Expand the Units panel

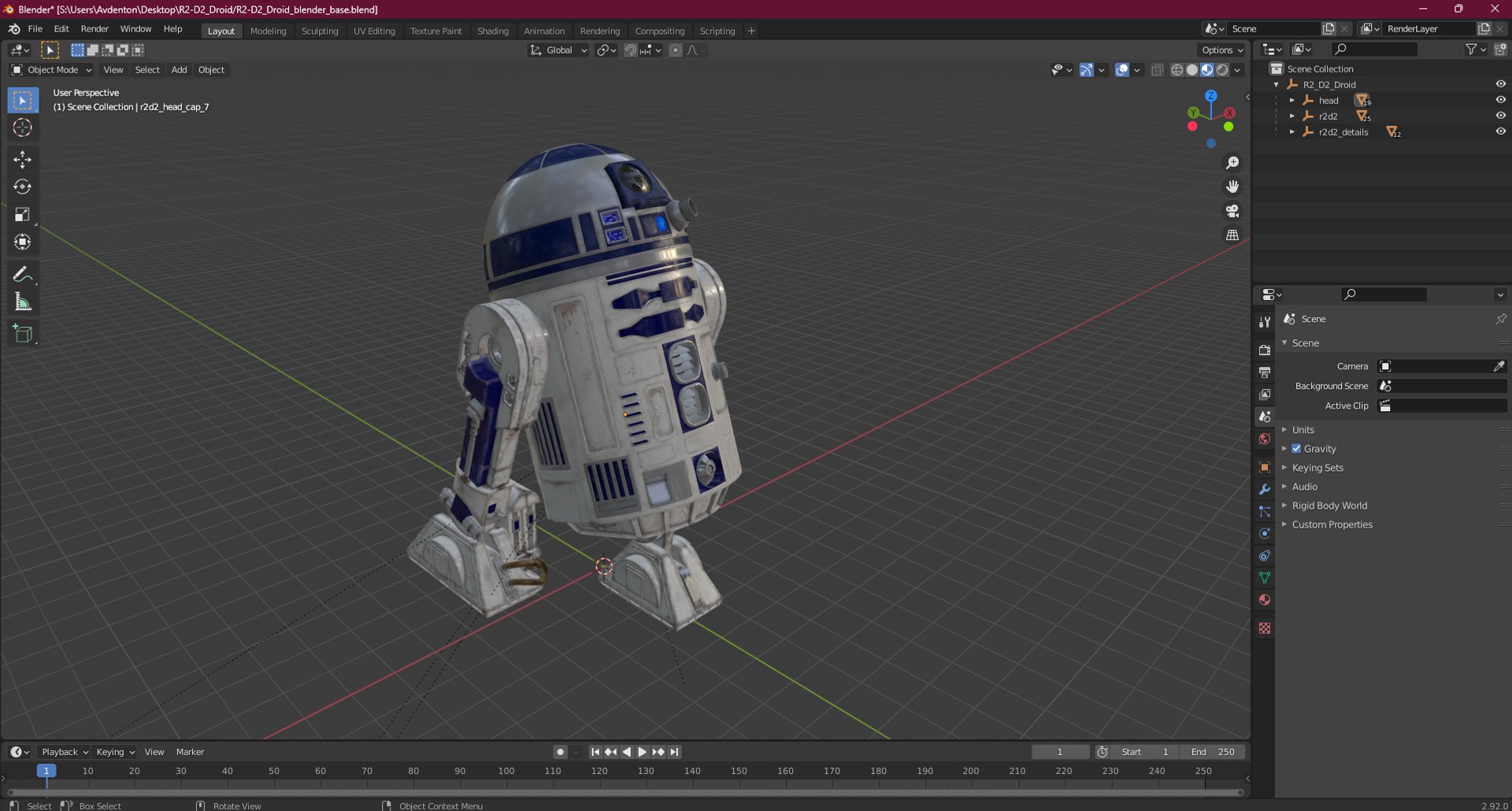[1303, 430]
